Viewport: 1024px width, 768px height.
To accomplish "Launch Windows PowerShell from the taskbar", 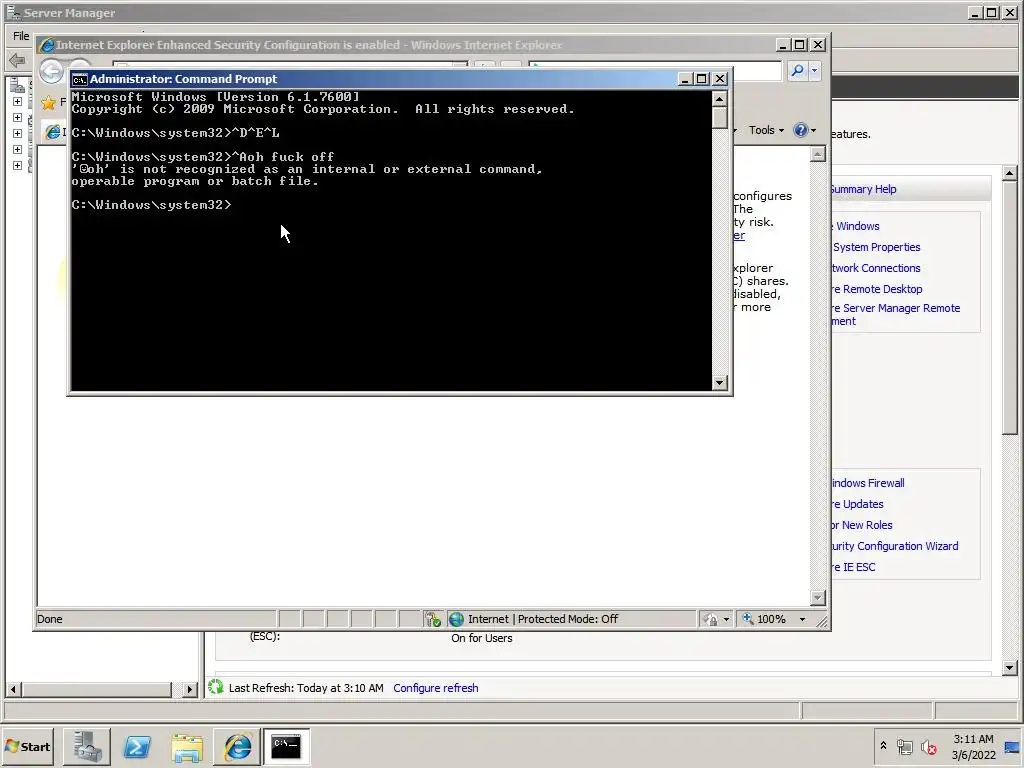I will click(x=137, y=746).
